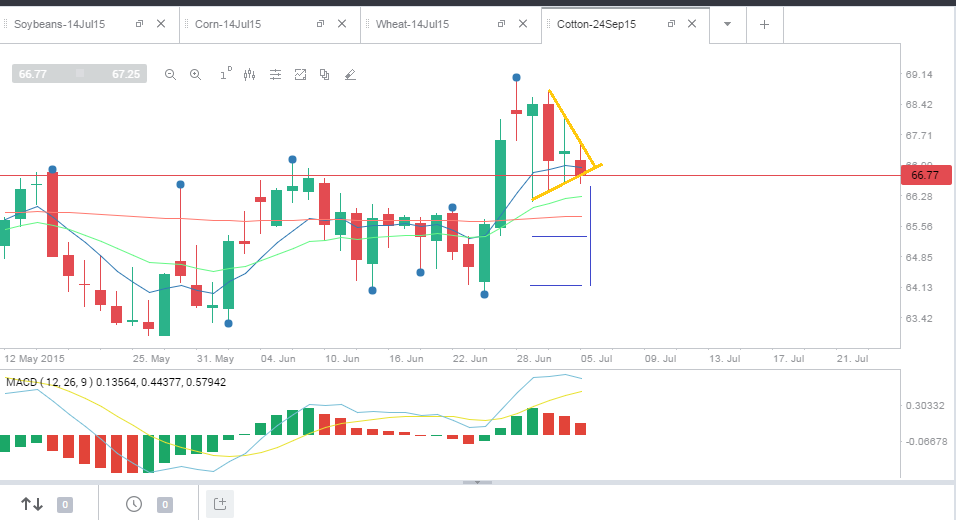Viewport: 956px width, 520px height.
Task: Open the 1D timeframe selector
Action: click(226, 74)
